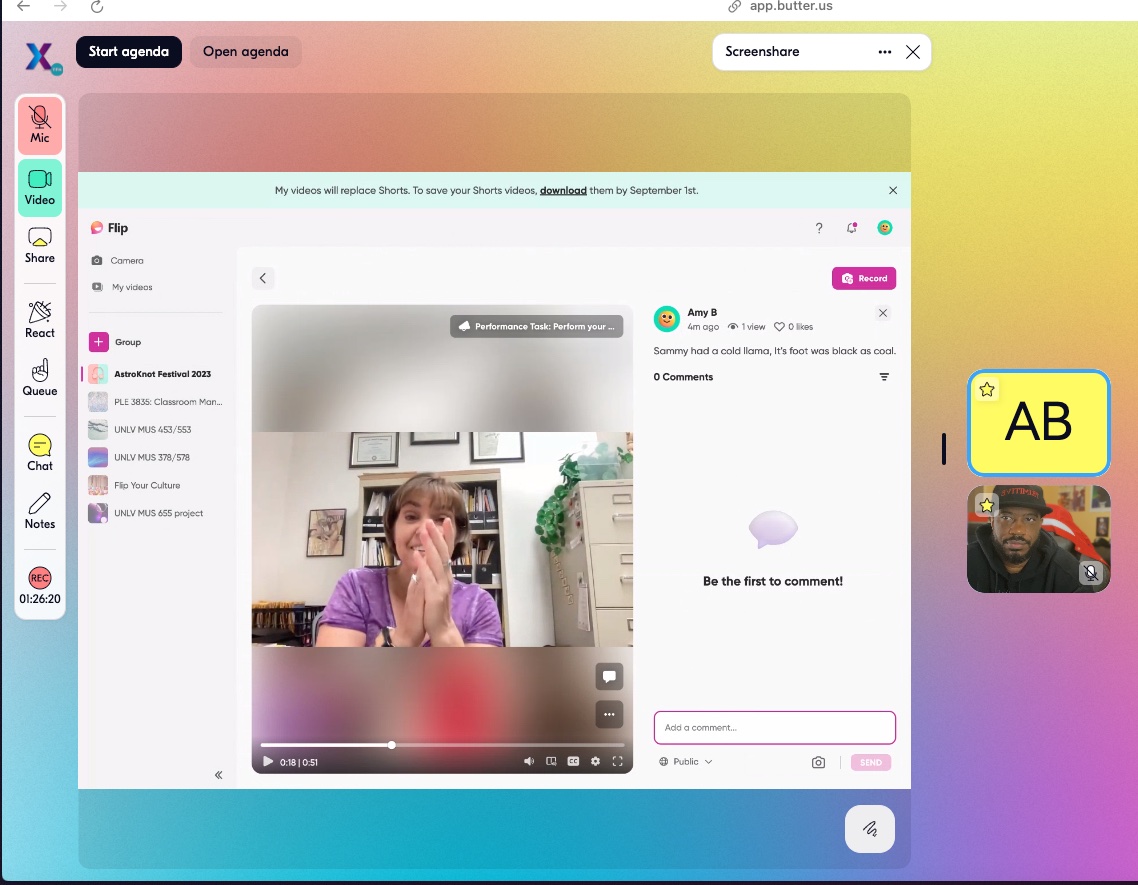Open Notes in the left sidebar
Viewport: 1138px width, 885px height.
point(39,512)
